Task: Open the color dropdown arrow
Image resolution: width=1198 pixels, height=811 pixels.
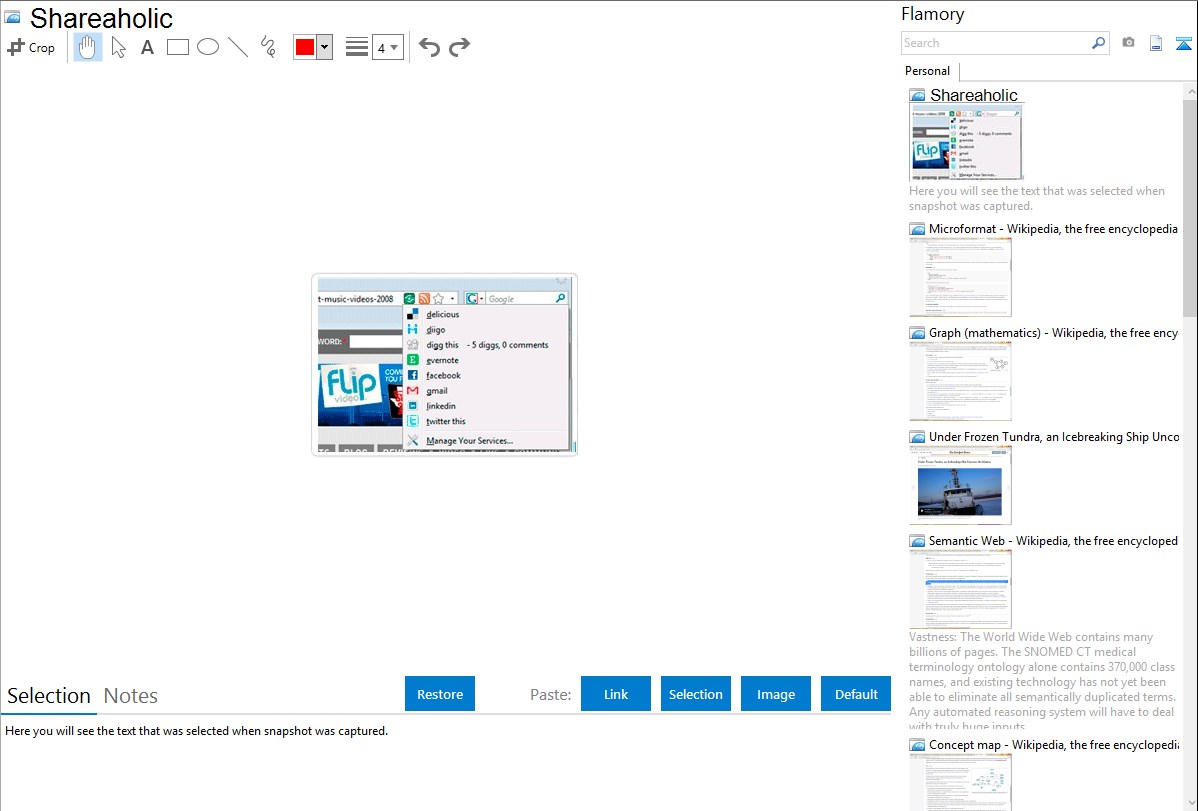Action: point(325,47)
